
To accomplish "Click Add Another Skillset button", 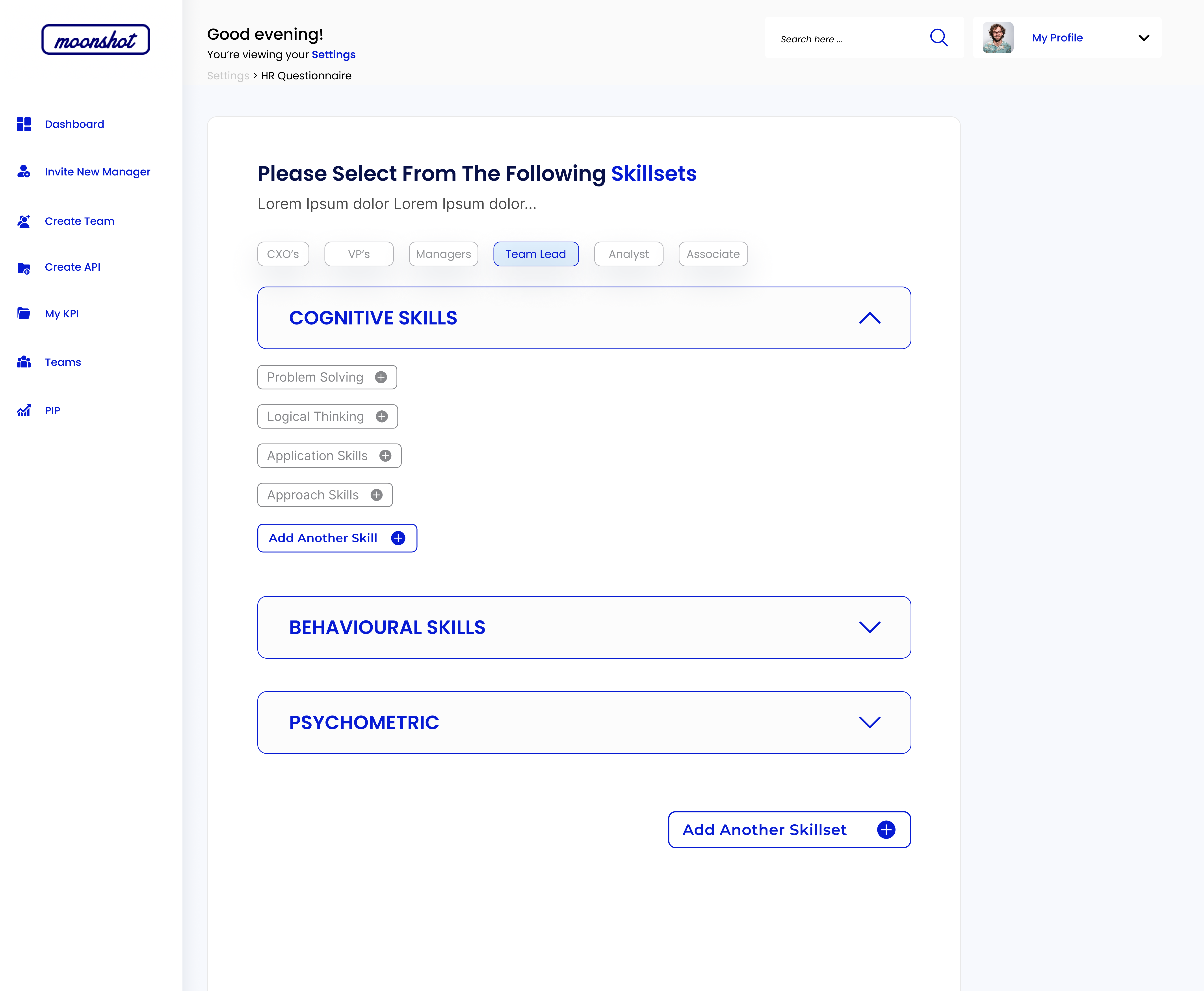I will (x=789, y=829).
